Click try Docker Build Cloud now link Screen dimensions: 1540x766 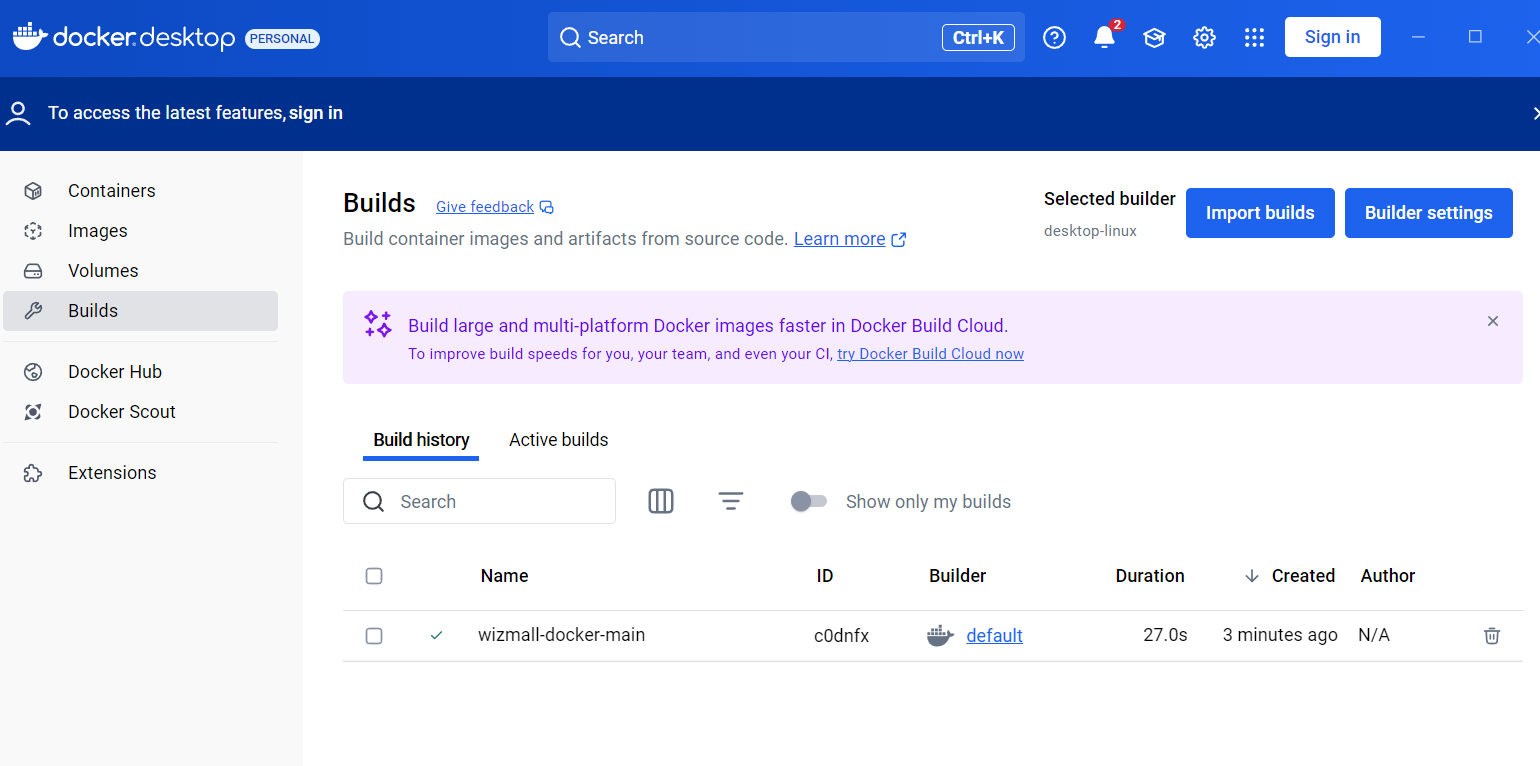[930, 354]
